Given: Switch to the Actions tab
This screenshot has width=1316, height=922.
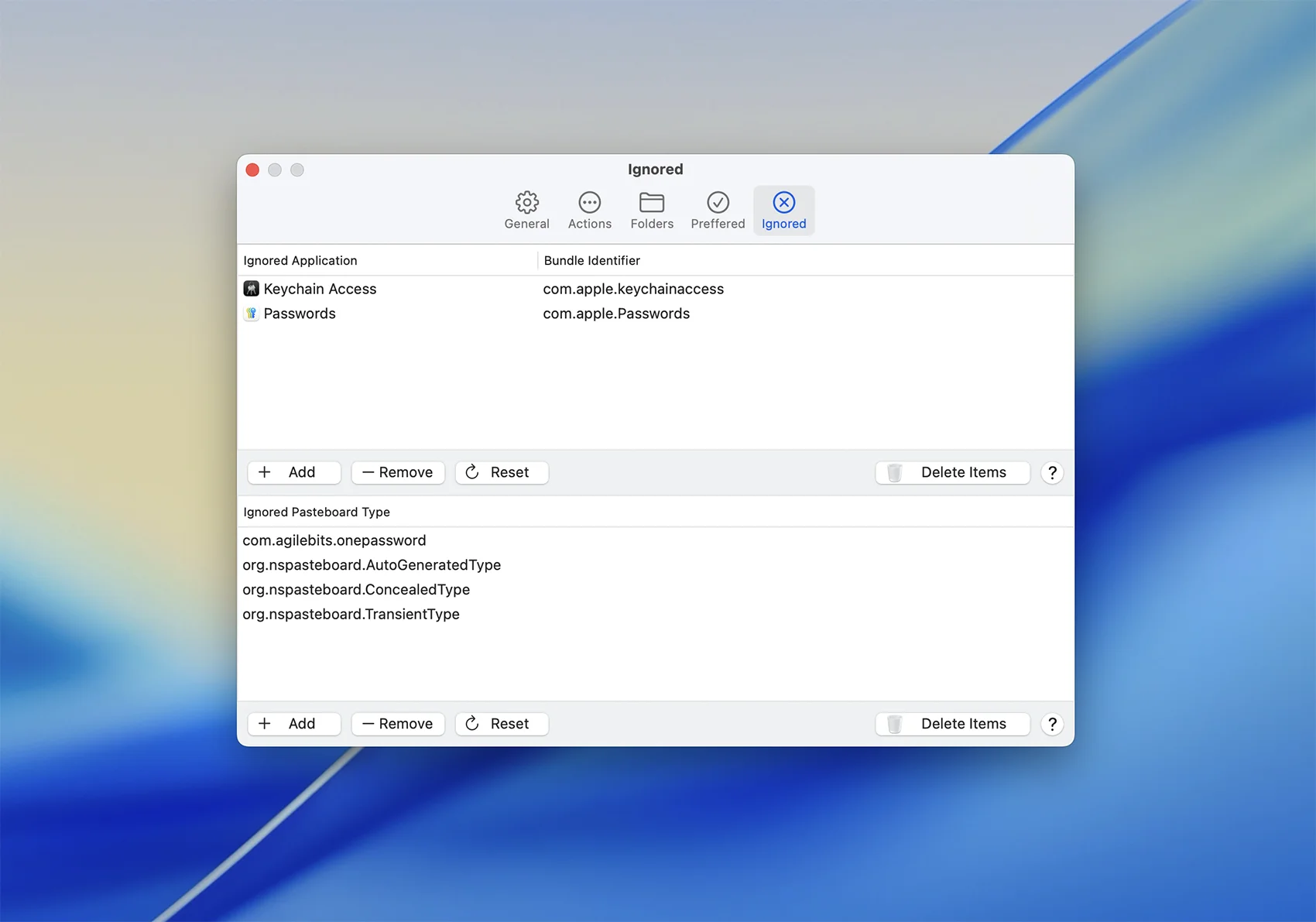Looking at the screenshot, I should point(589,210).
